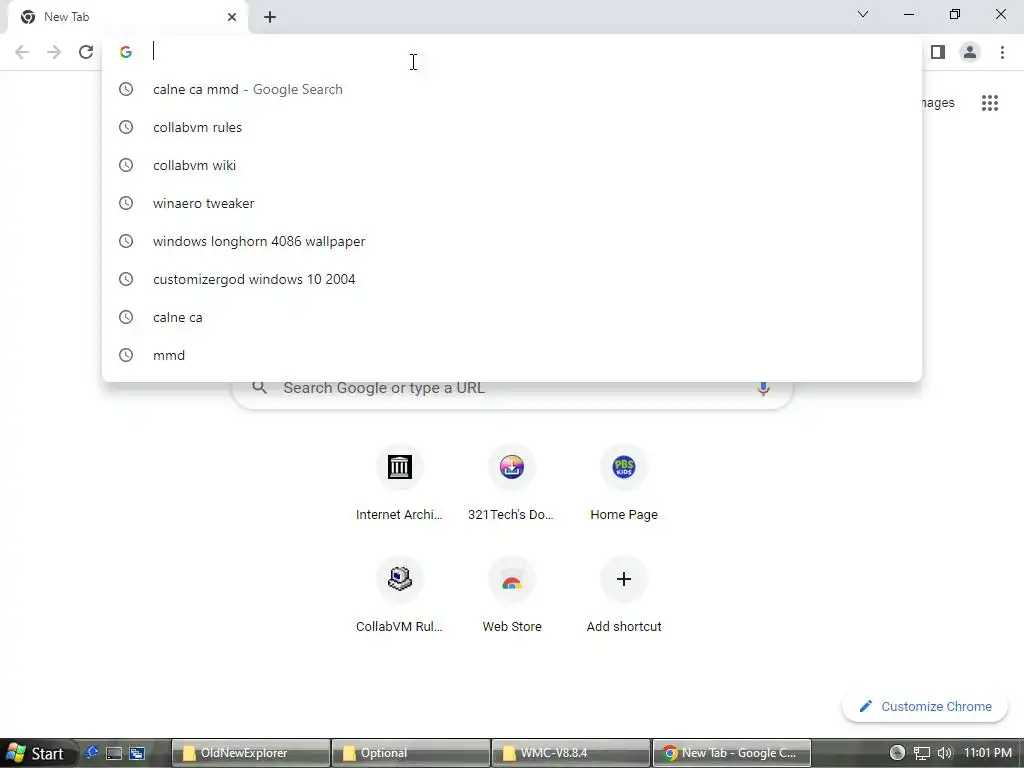This screenshot has height=768, width=1024.
Task: Reload the page with the refresh icon
Action: [x=86, y=52]
